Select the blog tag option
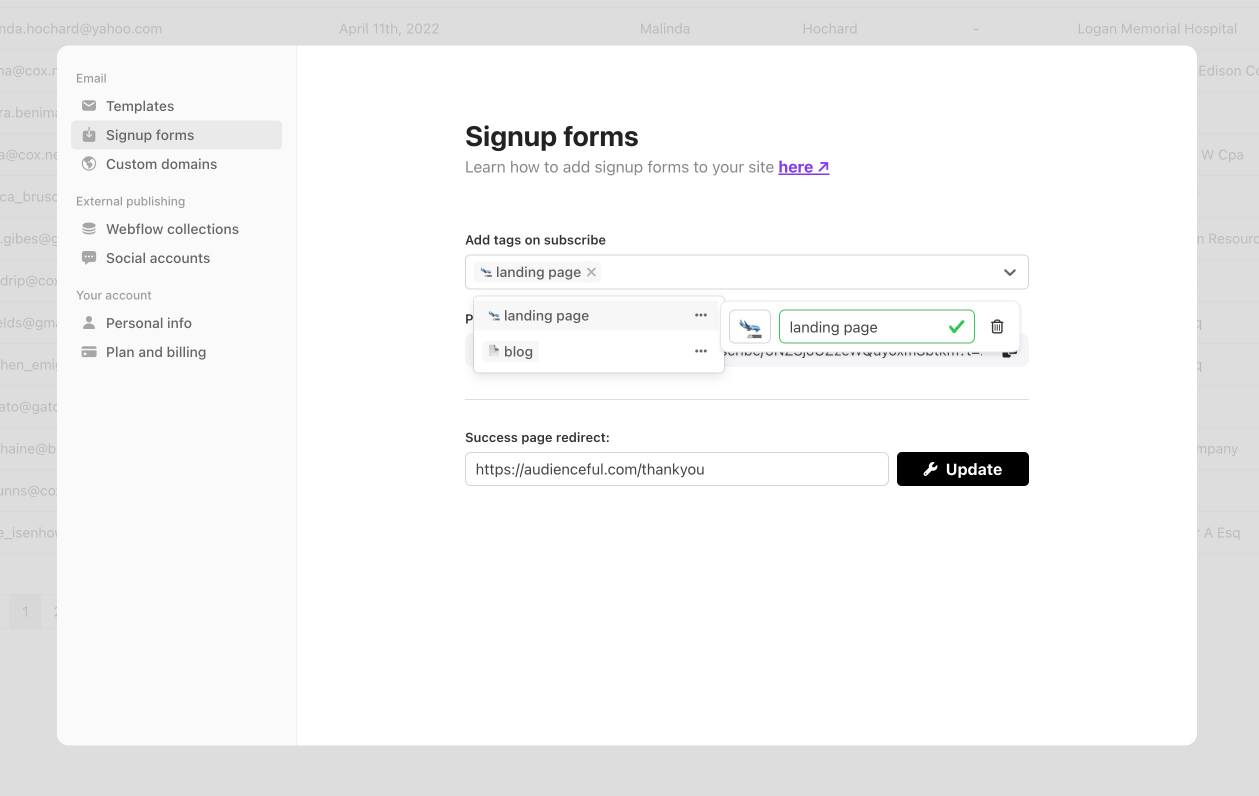This screenshot has height=796, width=1259. pos(518,352)
